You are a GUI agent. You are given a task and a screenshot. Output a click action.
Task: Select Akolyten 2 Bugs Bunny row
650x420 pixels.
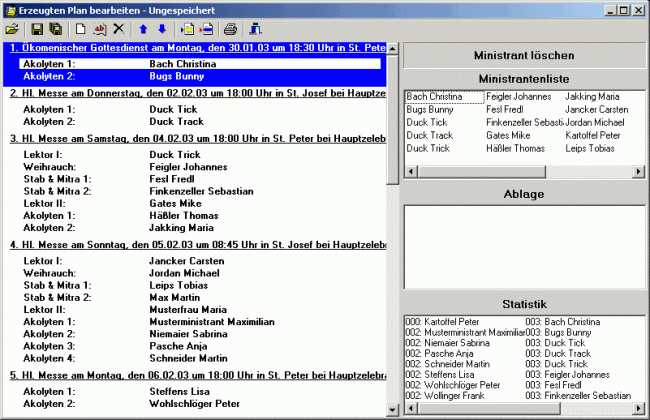[200, 76]
